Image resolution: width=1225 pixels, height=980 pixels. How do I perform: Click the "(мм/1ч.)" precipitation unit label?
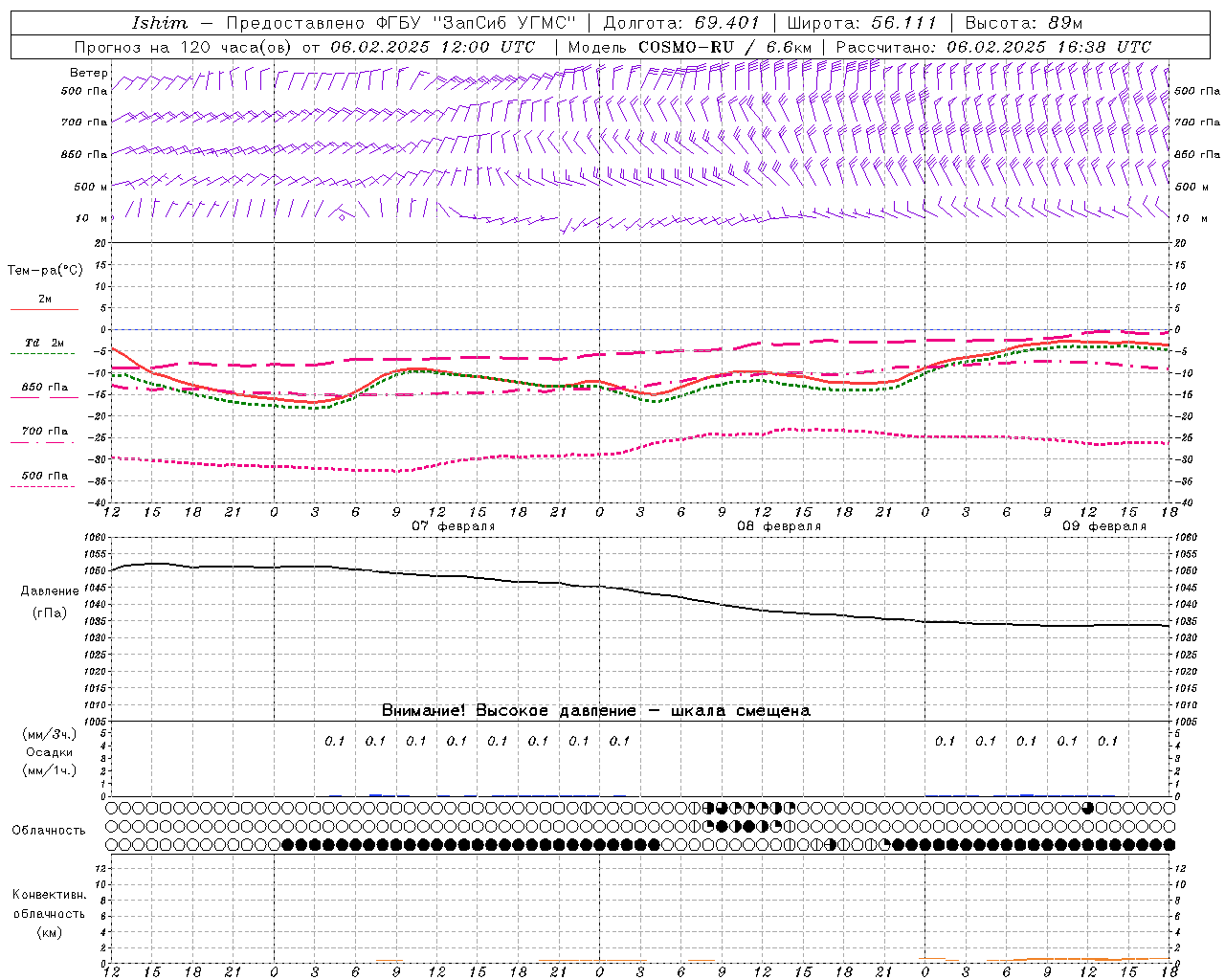click(50, 770)
